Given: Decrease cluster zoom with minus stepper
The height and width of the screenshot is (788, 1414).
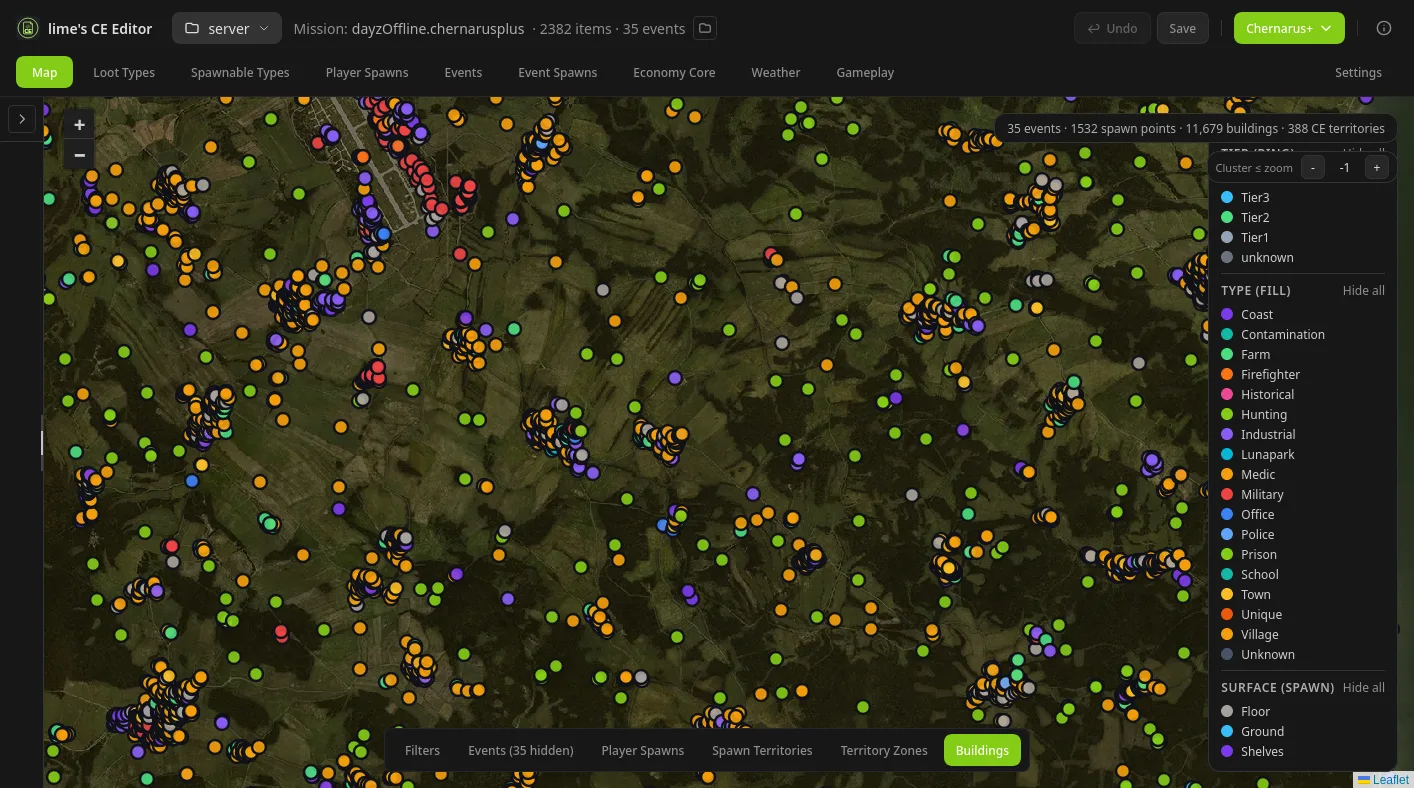Looking at the screenshot, I should click(1313, 168).
